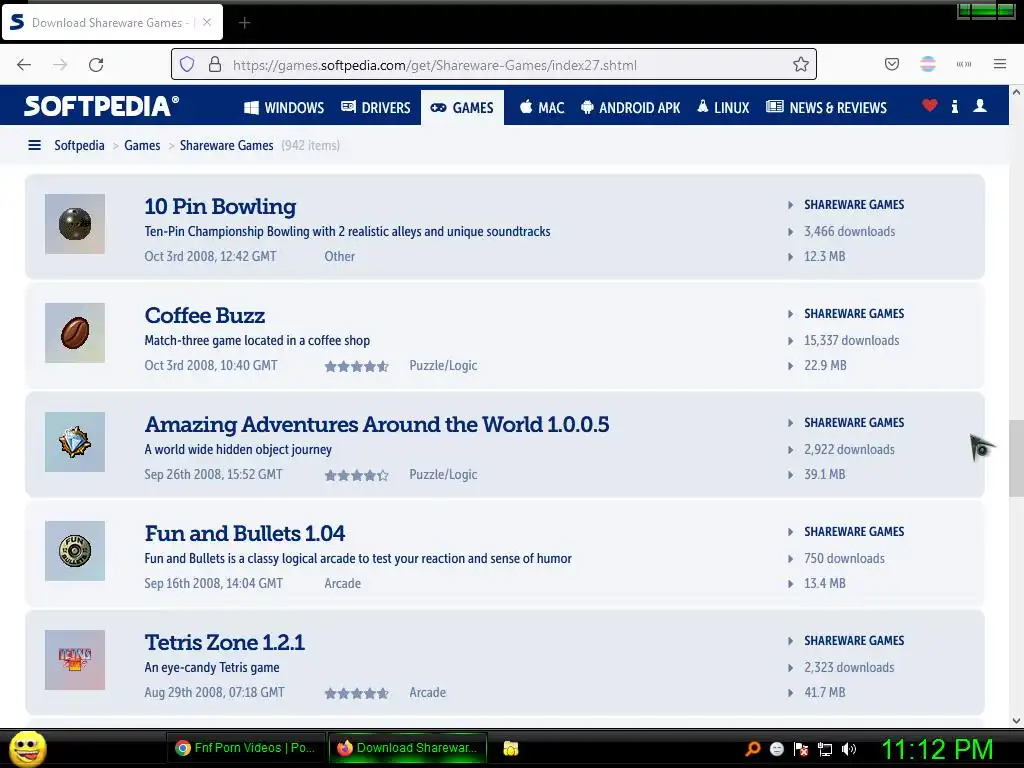Viewport: 1024px width, 768px height.
Task: Open News & Reviews section
Action: tap(826, 108)
